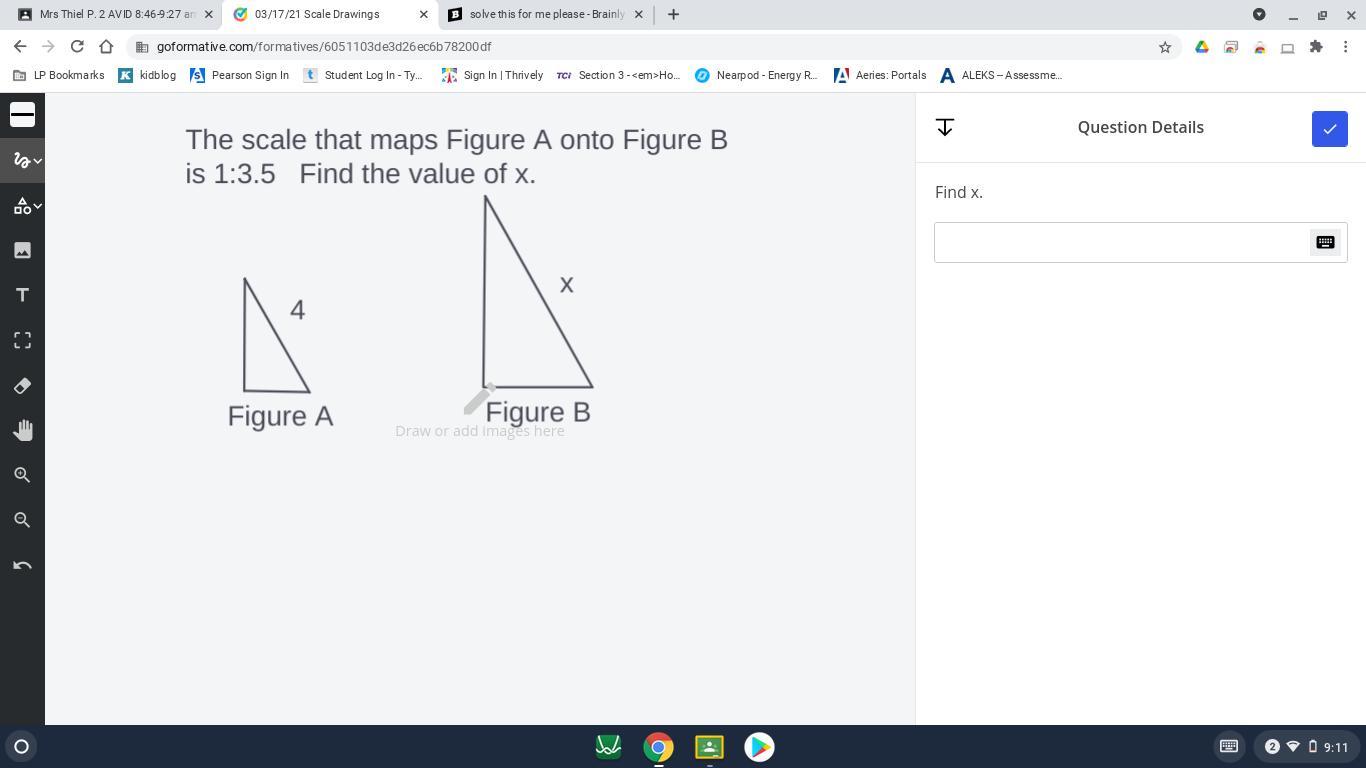Open Google Play Store from shelf
Screen dimensions: 1366x768
759,747
